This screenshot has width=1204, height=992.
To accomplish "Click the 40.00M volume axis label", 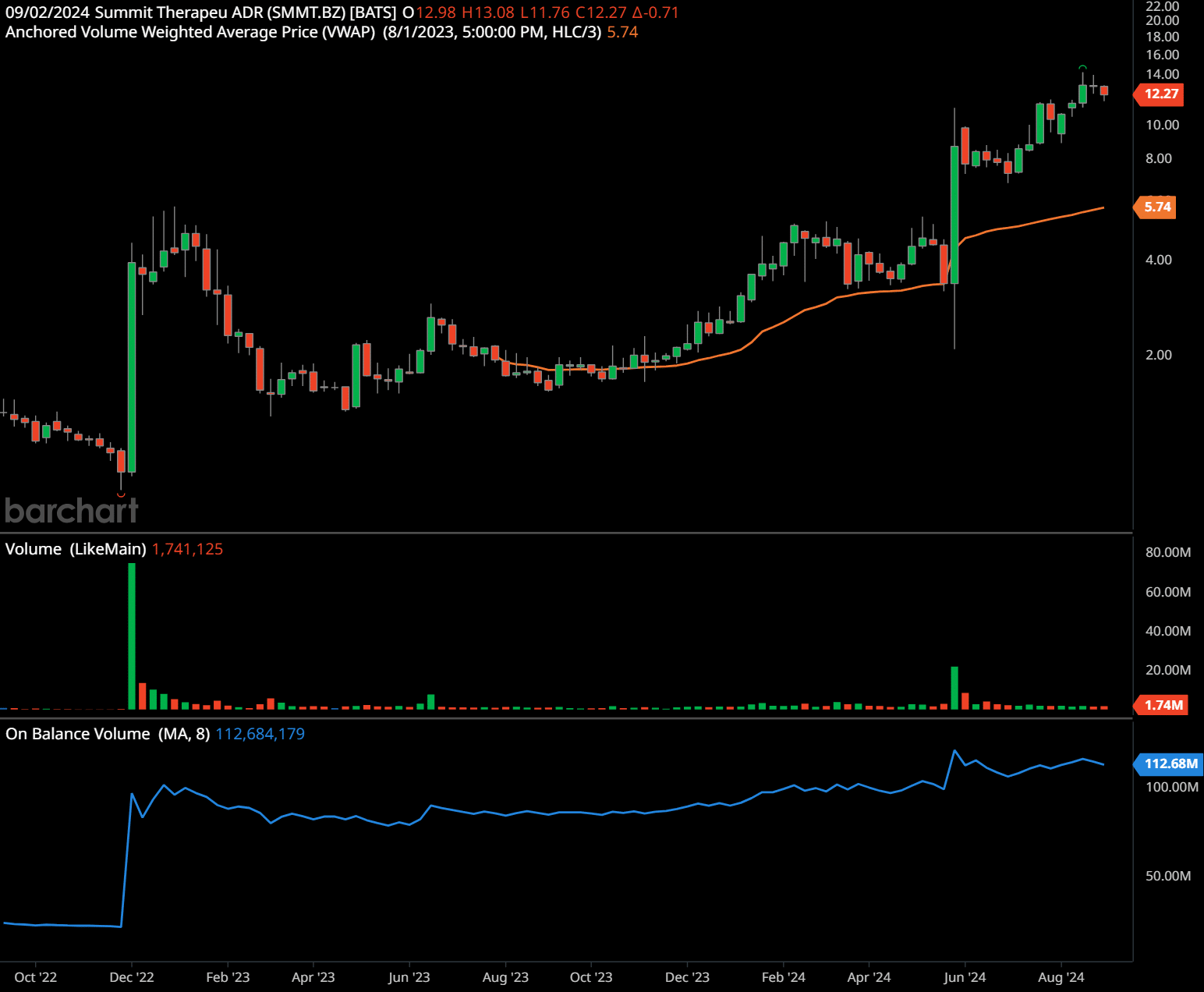I will pos(1168,631).
